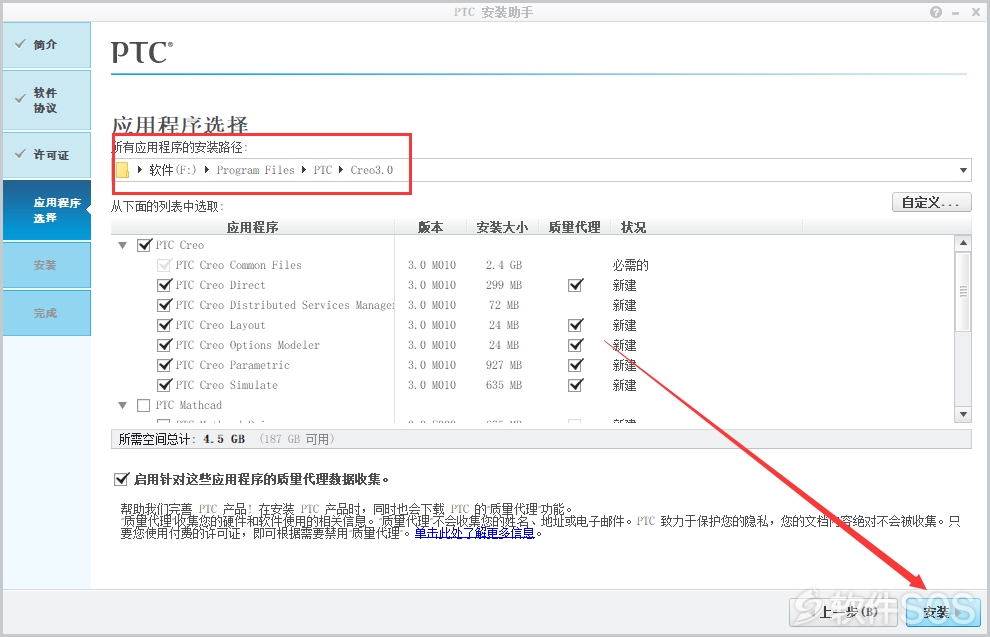Go to the 软件协议 step
The width and height of the screenshot is (990, 637).
[x=47, y=100]
